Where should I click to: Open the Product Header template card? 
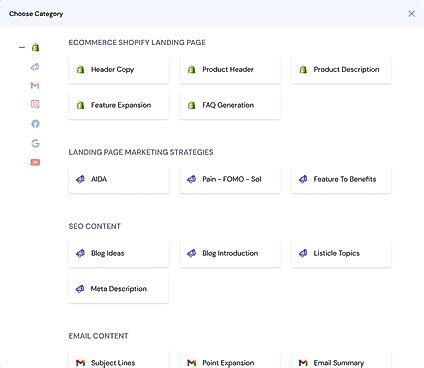click(230, 69)
